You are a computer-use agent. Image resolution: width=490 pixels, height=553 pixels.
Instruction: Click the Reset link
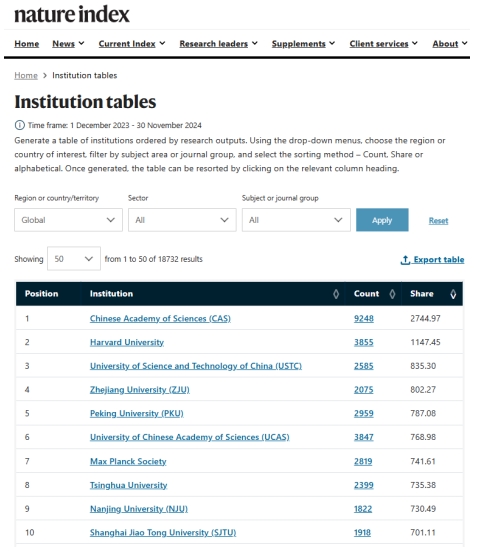point(438,221)
